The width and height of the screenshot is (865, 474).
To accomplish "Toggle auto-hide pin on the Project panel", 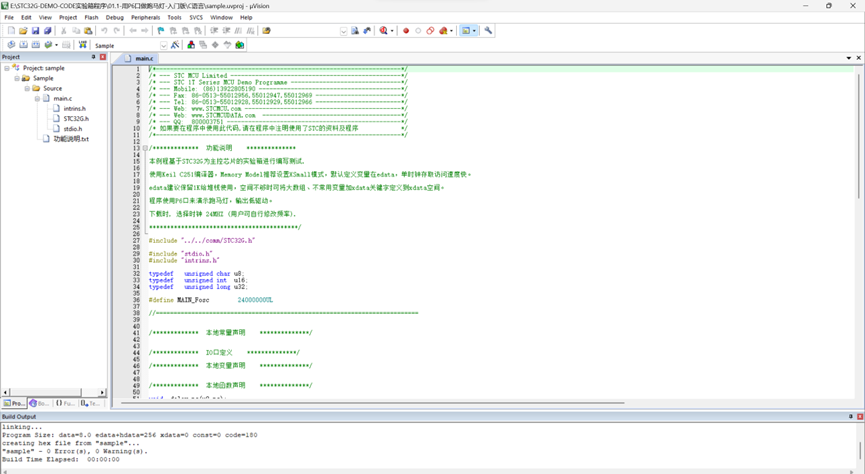I will pyautogui.click(x=93, y=57).
